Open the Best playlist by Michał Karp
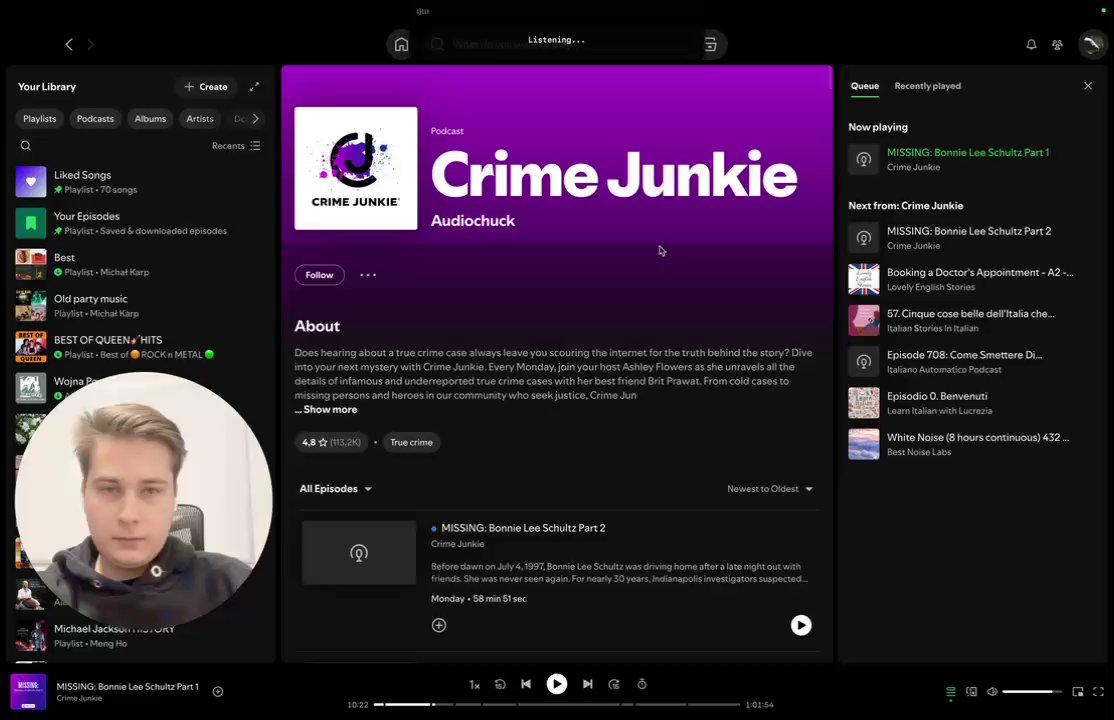The height and width of the screenshot is (720, 1114). pyautogui.click(x=141, y=264)
